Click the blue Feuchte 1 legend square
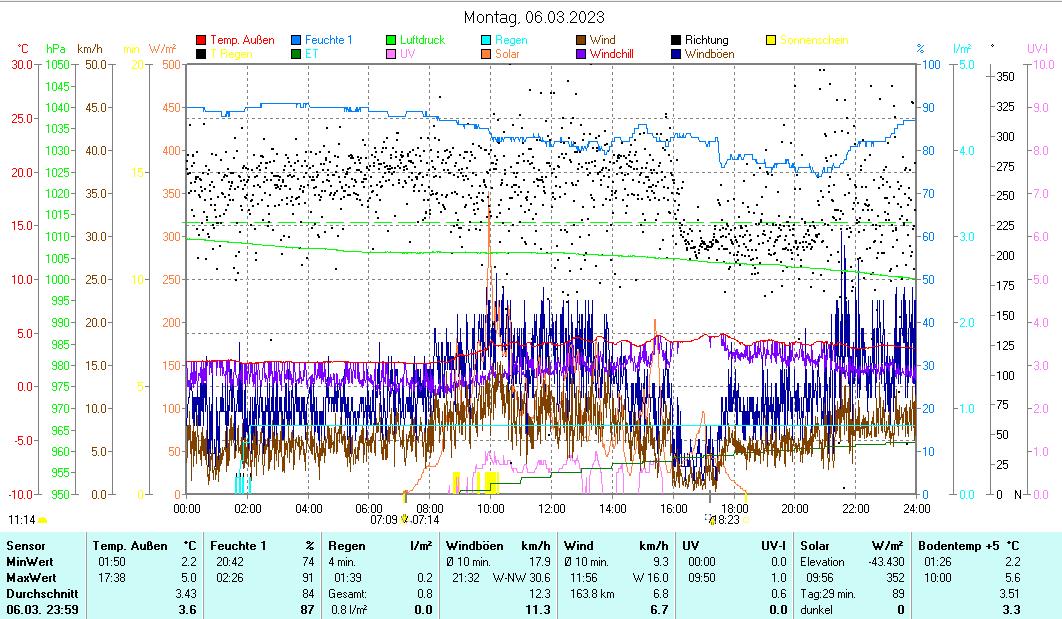The height and width of the screenshot is (619, 1062). (x=297, y=41)
